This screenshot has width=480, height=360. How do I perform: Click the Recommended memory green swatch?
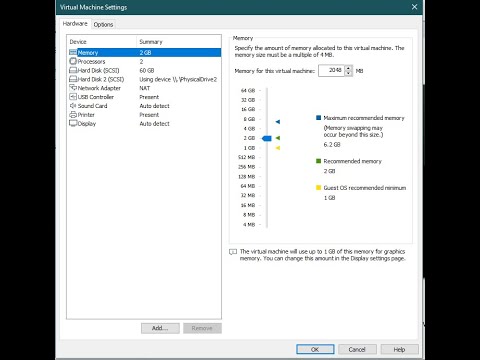tap(318, 161)
